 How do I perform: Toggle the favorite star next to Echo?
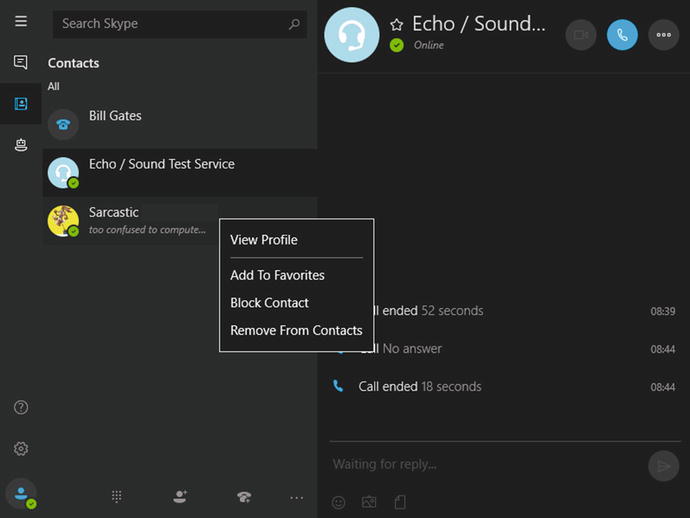tap(396, 25)
